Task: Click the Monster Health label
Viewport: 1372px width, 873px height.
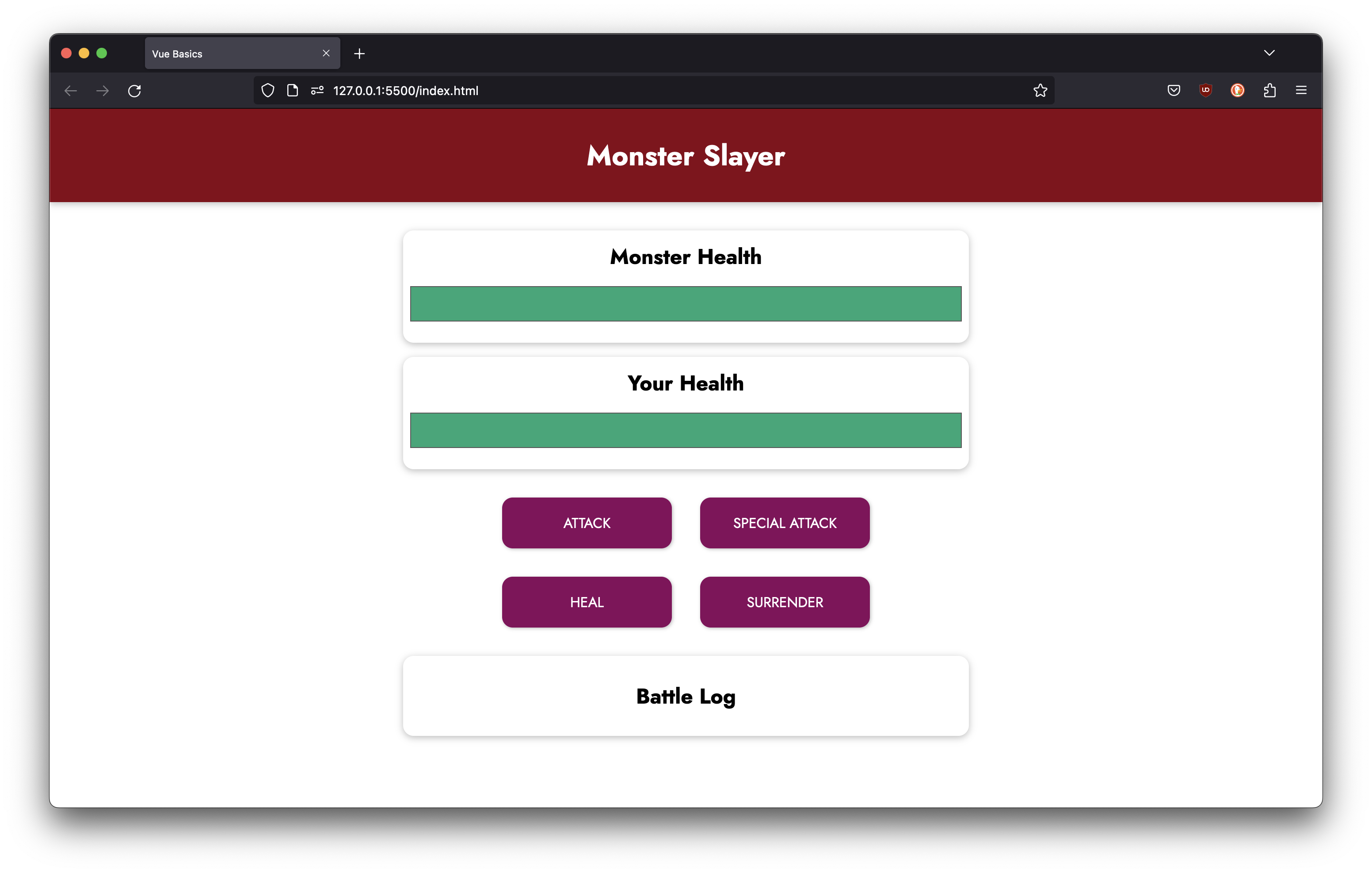Action: (x=685, y=257)
